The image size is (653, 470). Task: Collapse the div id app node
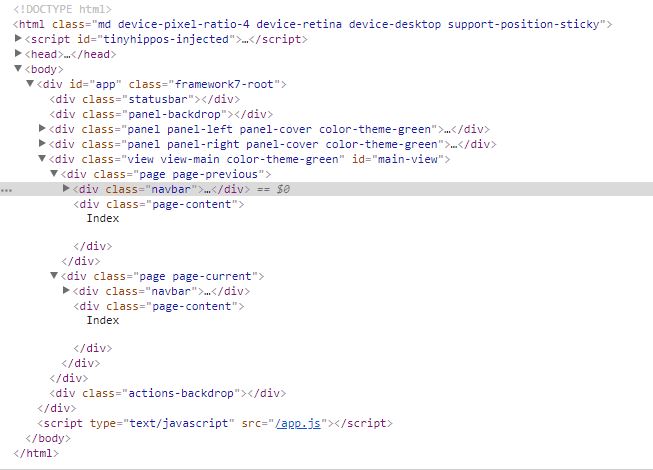coord(30,84)
